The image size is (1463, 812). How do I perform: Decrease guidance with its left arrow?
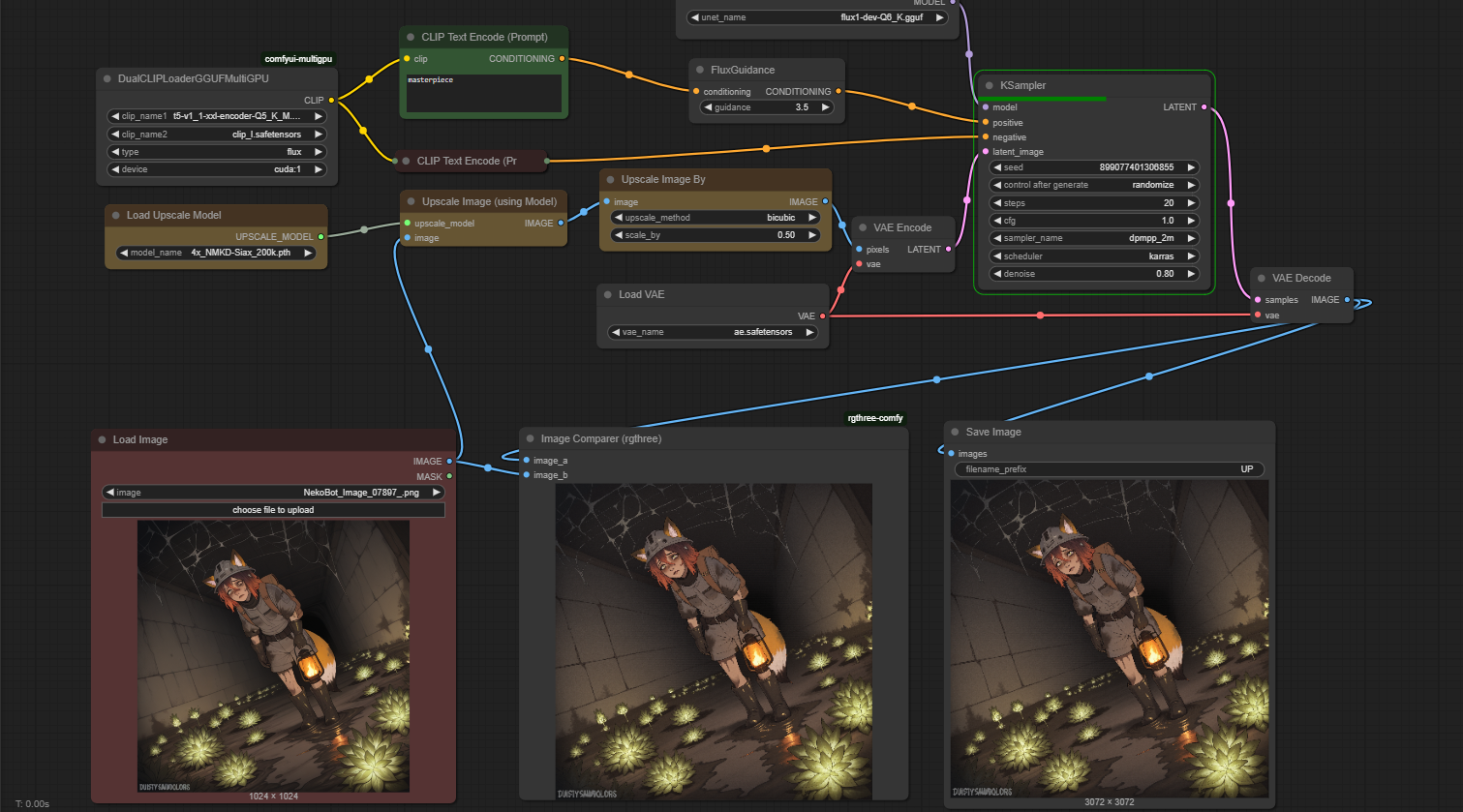point(709,107)
